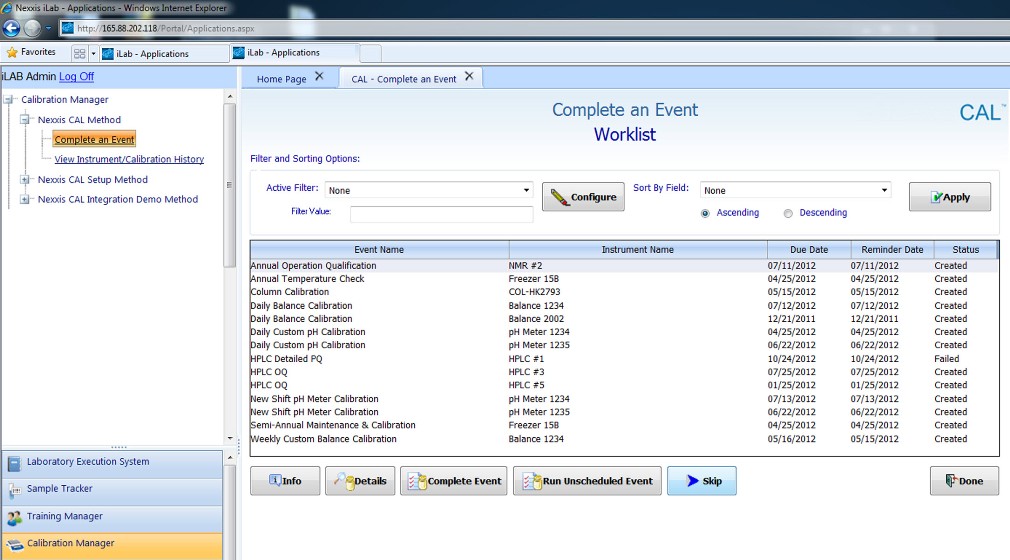Screen dimensions: 1010x560
Task: Open View Instrument/Calibration History link
Action: click(129, 159)
